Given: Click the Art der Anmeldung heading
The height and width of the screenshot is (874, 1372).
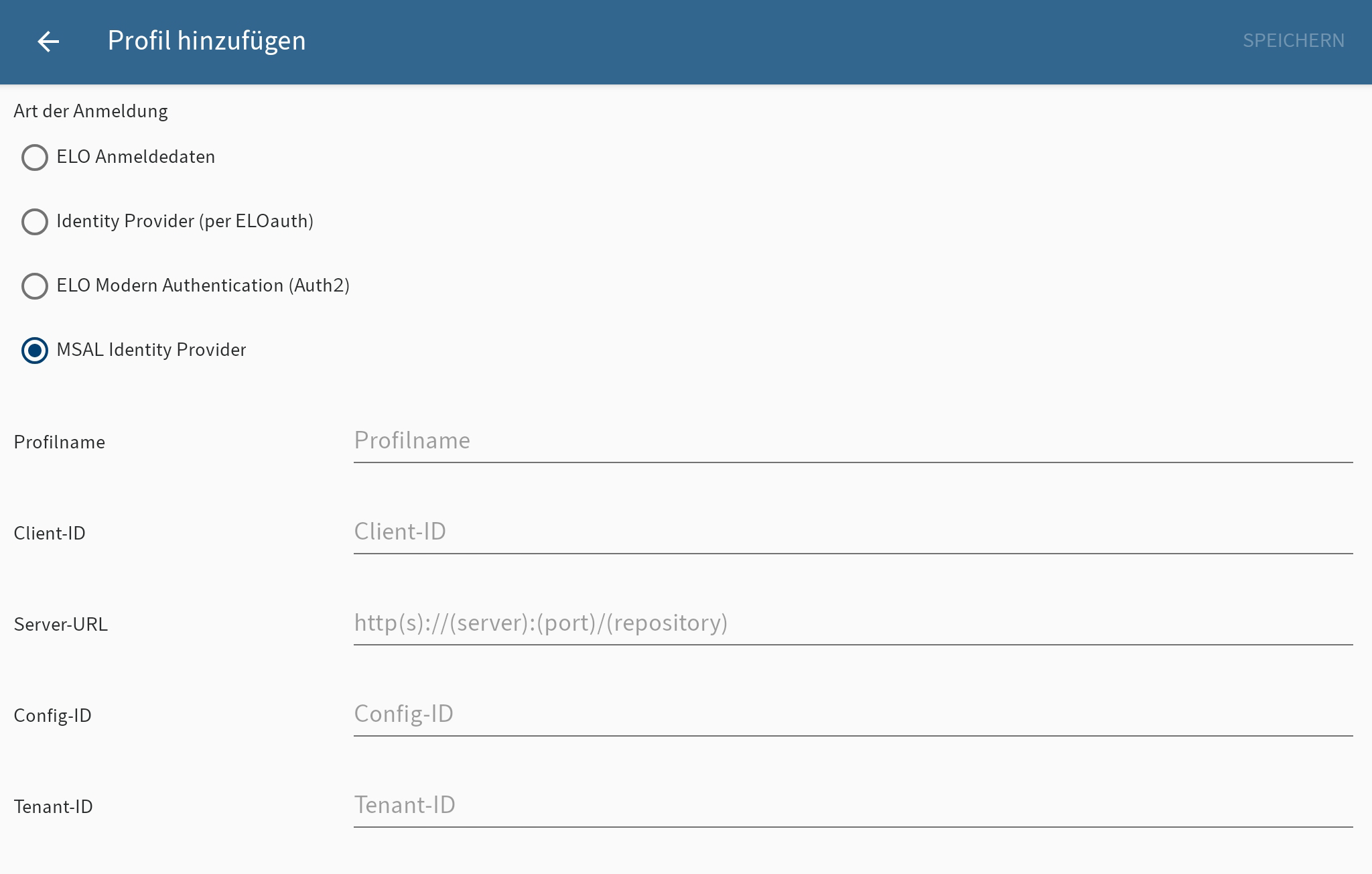Looking at the screenshot, I should (90, 111).
